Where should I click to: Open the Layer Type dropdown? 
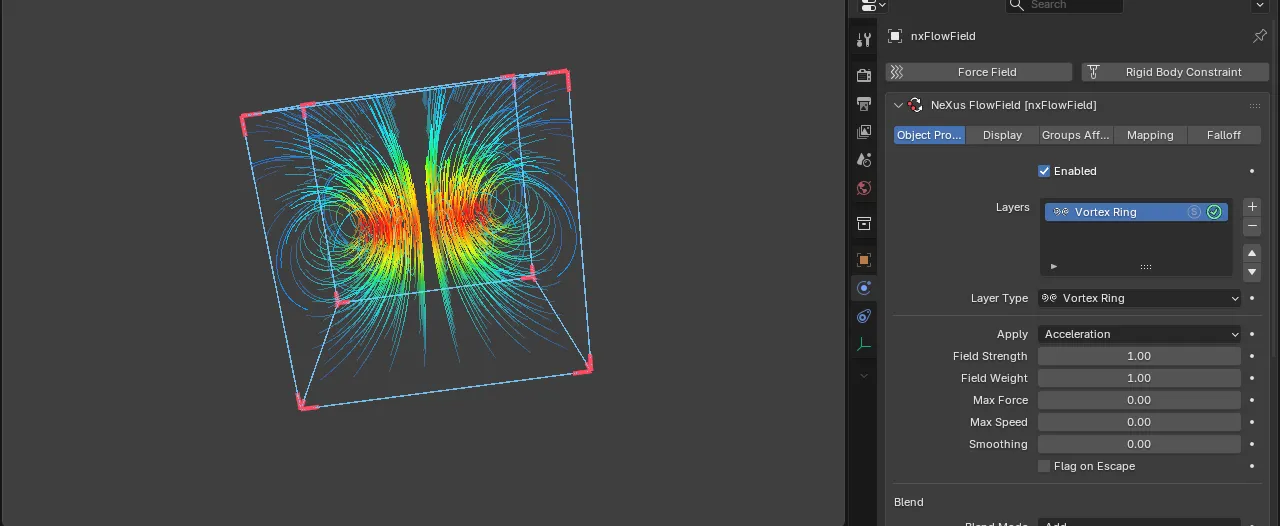coord(1140,298)
